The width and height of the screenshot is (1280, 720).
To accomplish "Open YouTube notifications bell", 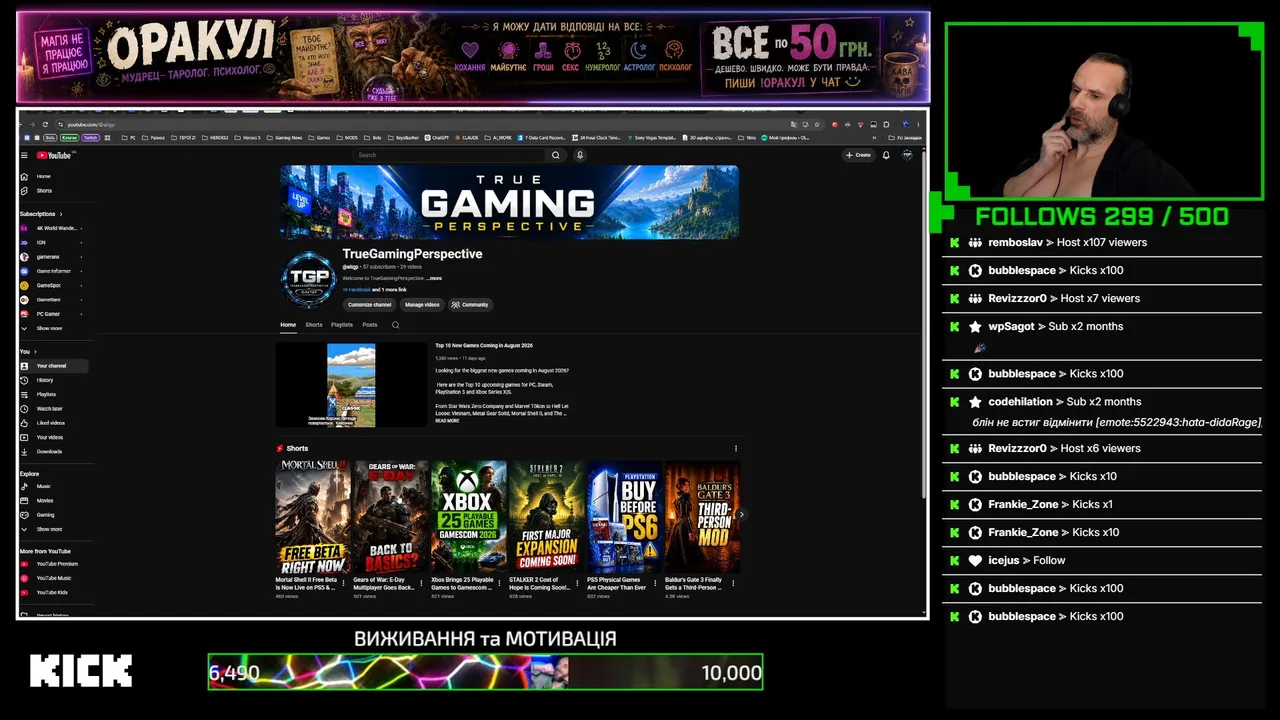I will pos(886,155).
